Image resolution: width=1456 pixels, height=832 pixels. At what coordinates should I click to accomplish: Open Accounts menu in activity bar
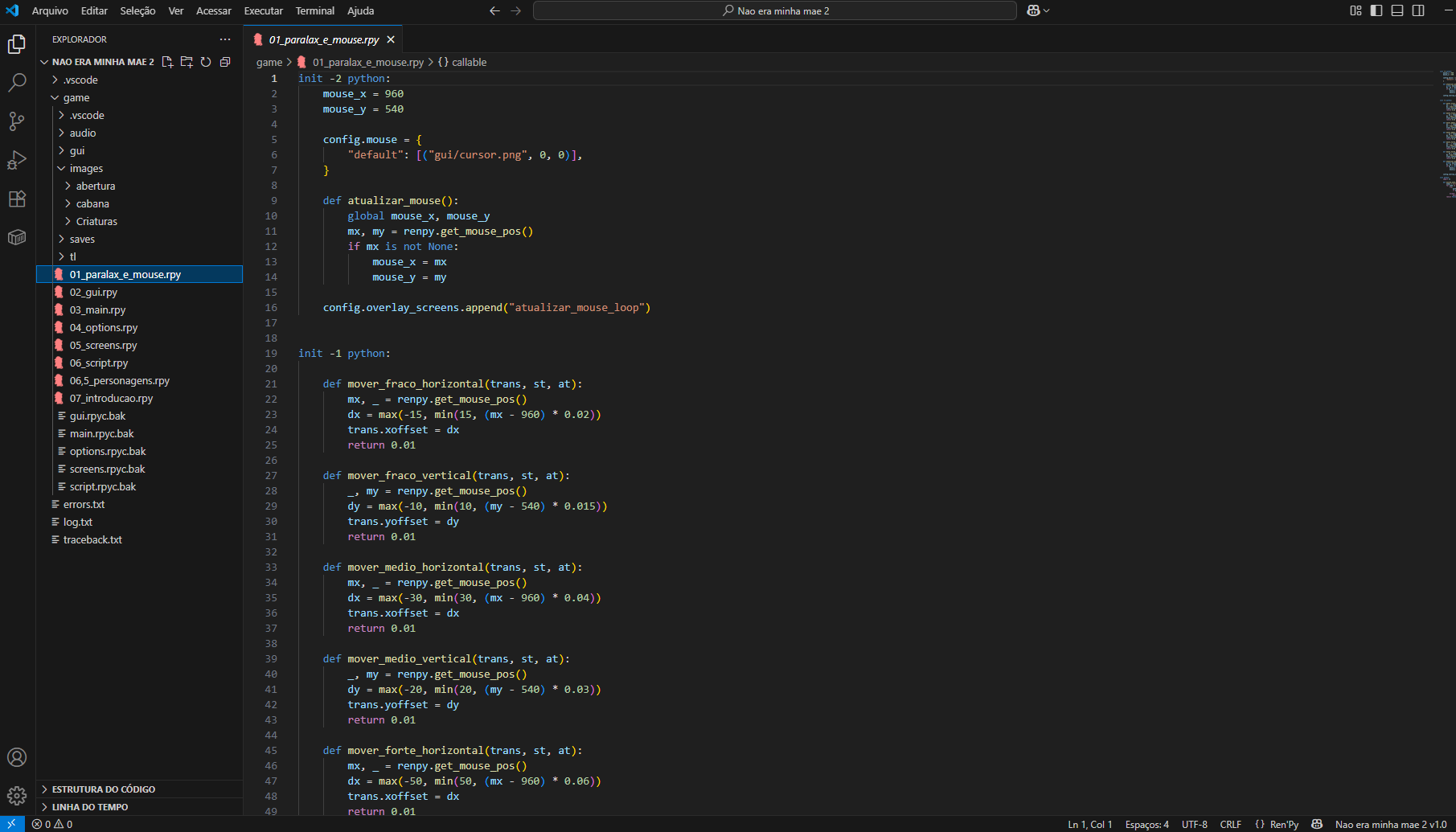point(17,757)
